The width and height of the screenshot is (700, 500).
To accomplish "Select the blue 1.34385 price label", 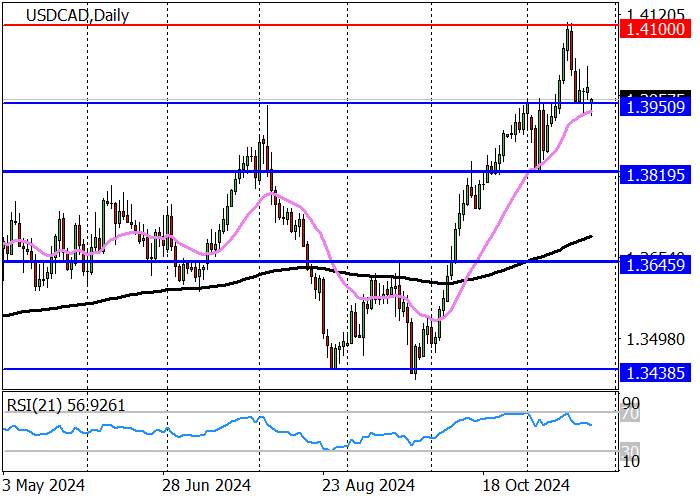I will click(x=655, y=373).
